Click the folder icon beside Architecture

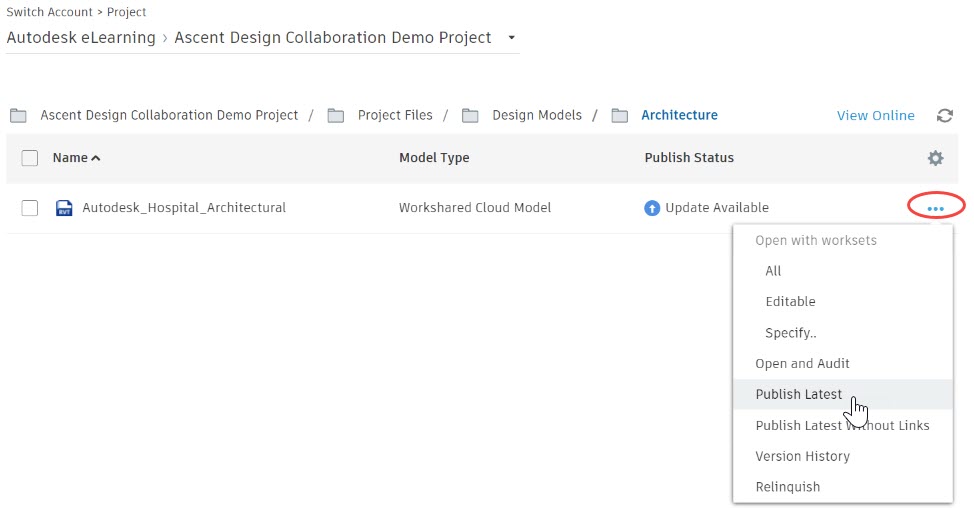coord(620,116)
